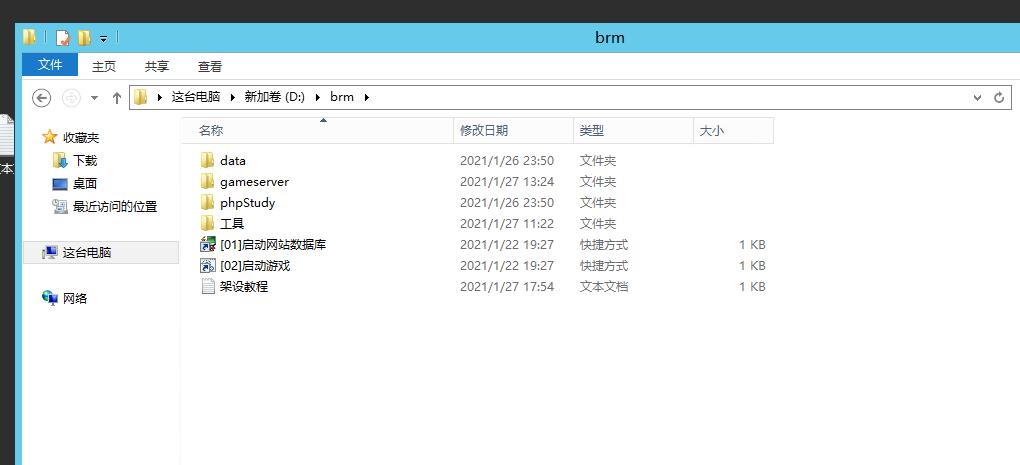This screenshot has width=1020, height=465.
Task: Open the phpStudy folder icon
Action: click(207, 202)
